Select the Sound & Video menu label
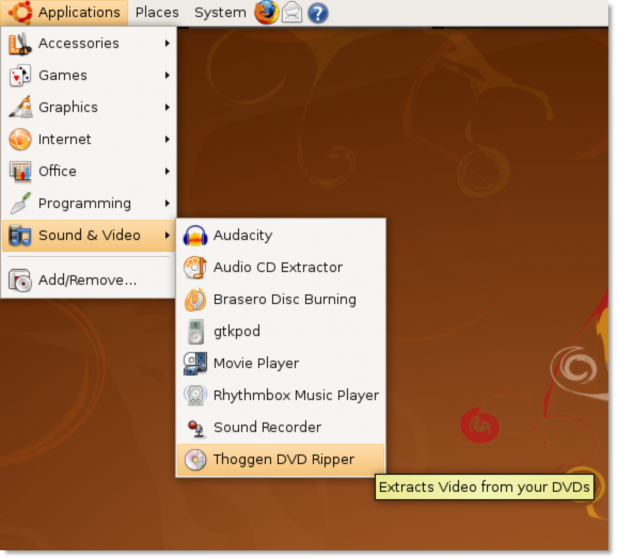The width and height of the screenshot is (617, 559). coord(89,235)
